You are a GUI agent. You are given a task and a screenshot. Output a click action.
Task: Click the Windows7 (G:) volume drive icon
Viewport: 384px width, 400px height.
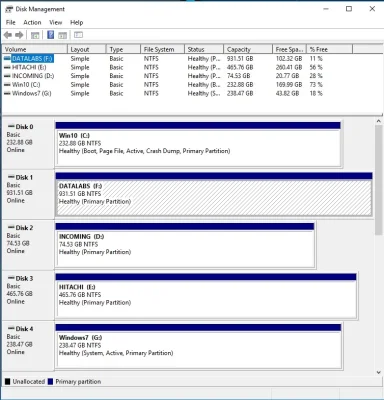7,93
